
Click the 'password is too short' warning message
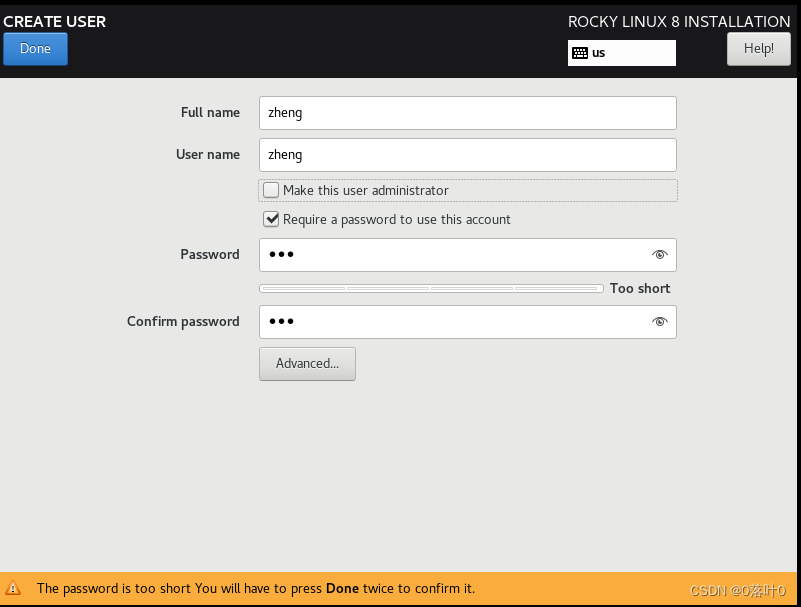255,589
